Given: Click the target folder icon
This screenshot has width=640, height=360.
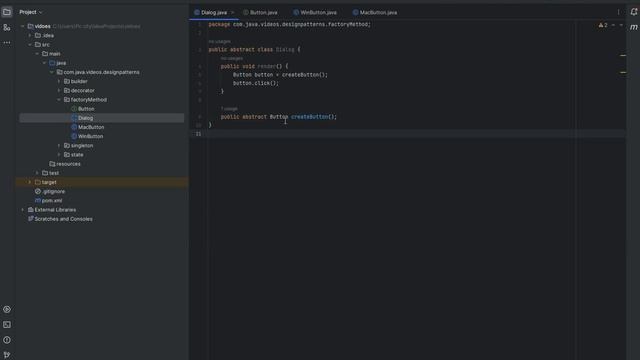Looking at the screenshot, I should [38, 182].
